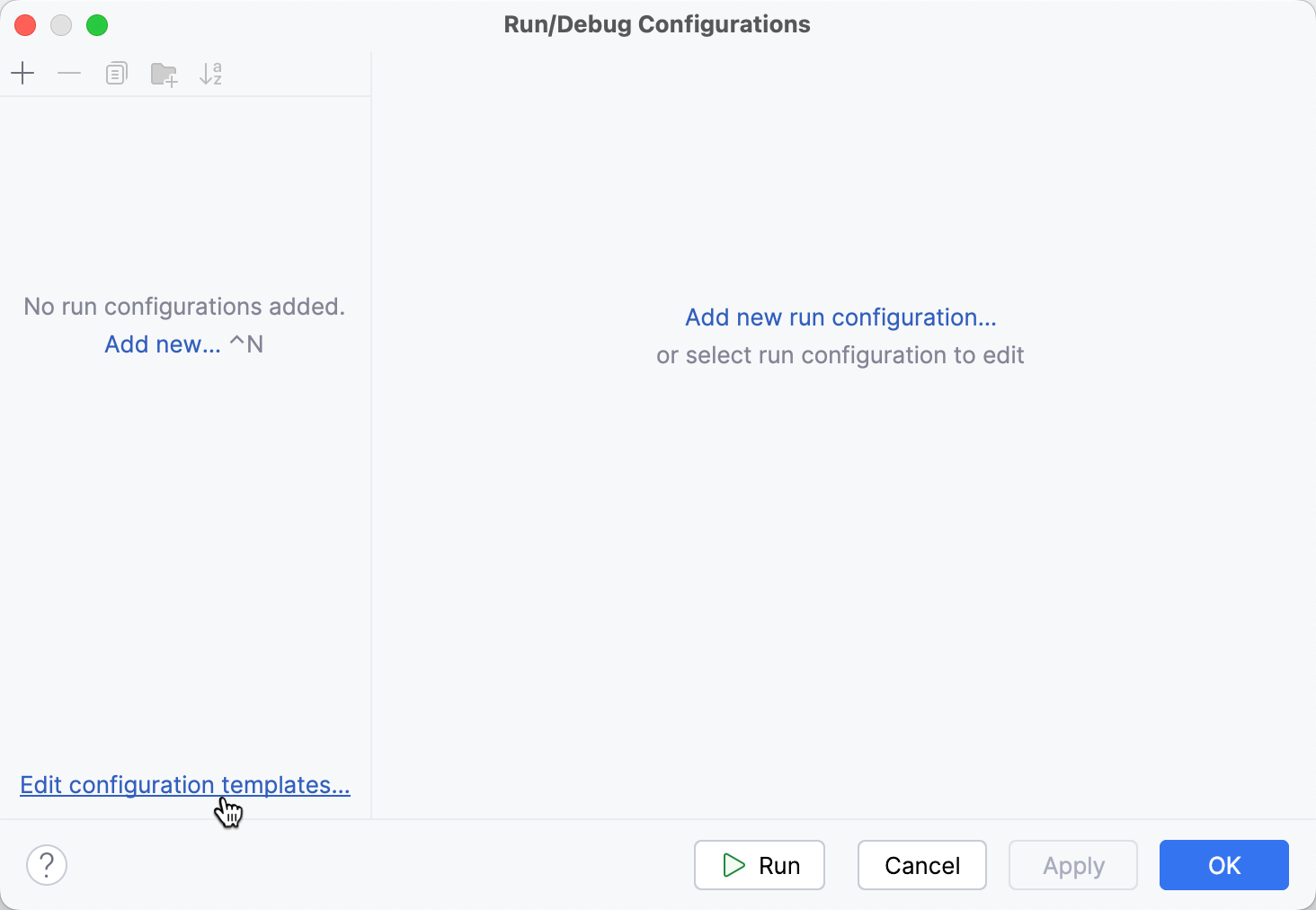Click 'Add new run configuration...'
The width and height of the screenshot is (1316, 910).
pos(840,317)
